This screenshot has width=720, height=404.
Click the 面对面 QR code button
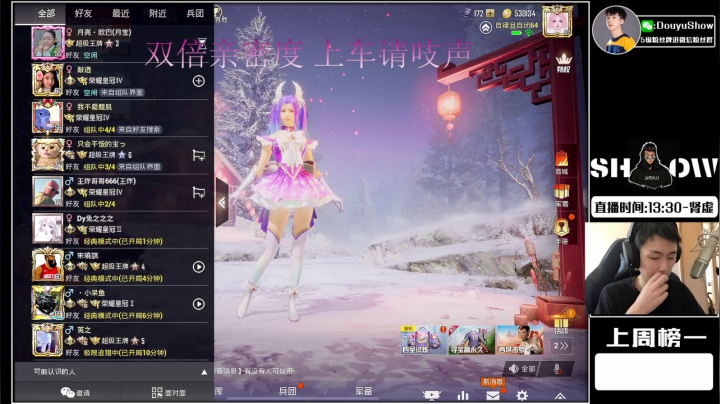point(169,393)
